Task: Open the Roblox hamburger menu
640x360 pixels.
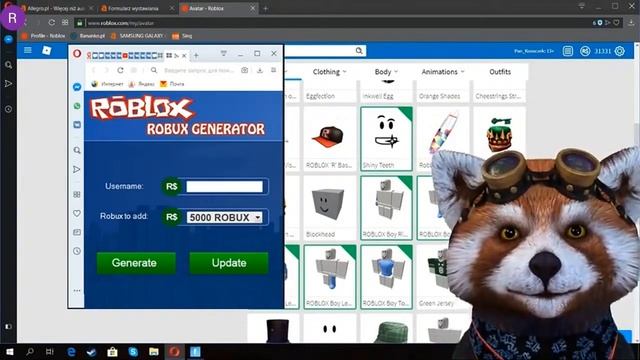Action: pos(28,50)
